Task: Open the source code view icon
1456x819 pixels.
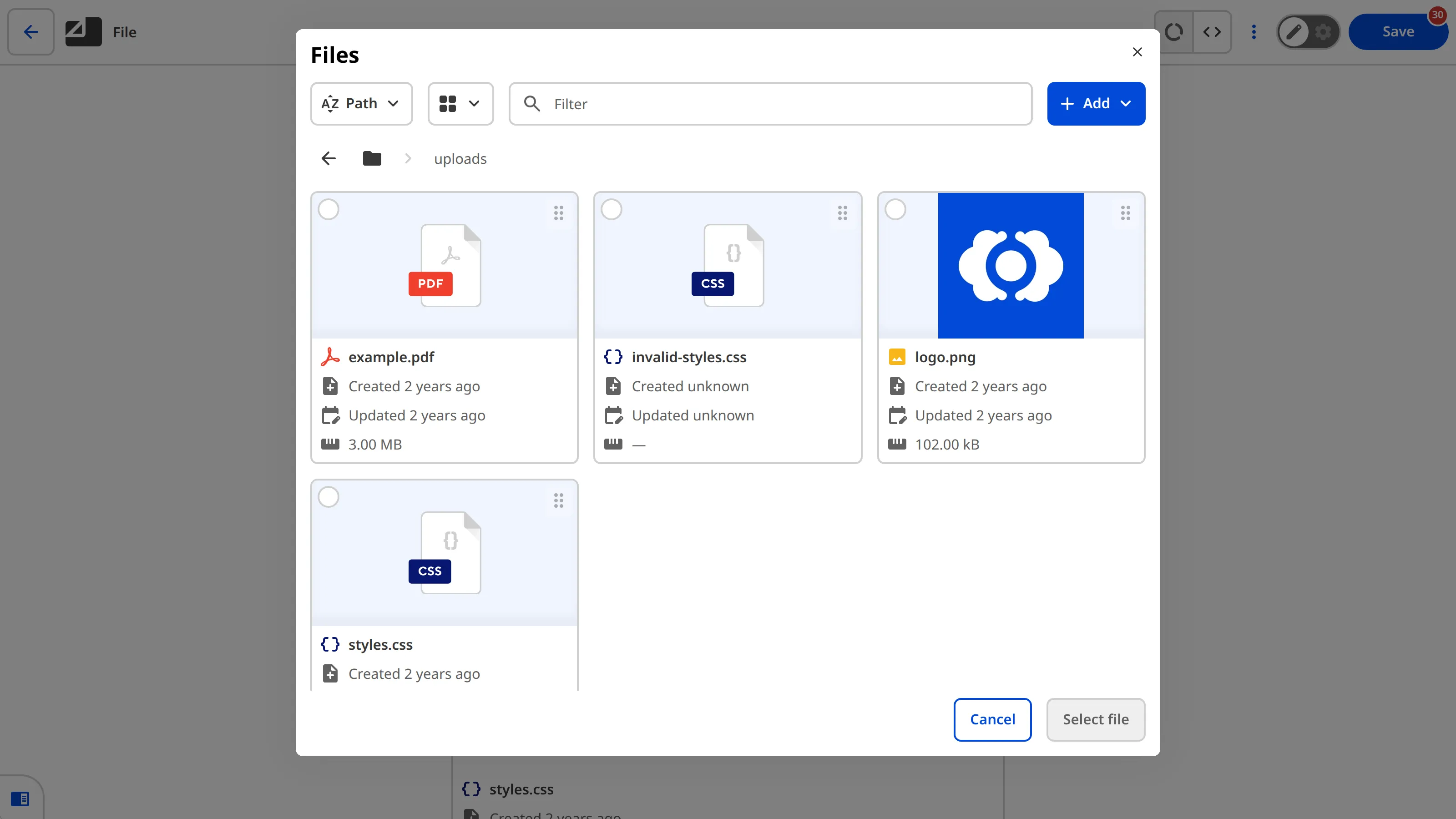Action: [1212, 32]
